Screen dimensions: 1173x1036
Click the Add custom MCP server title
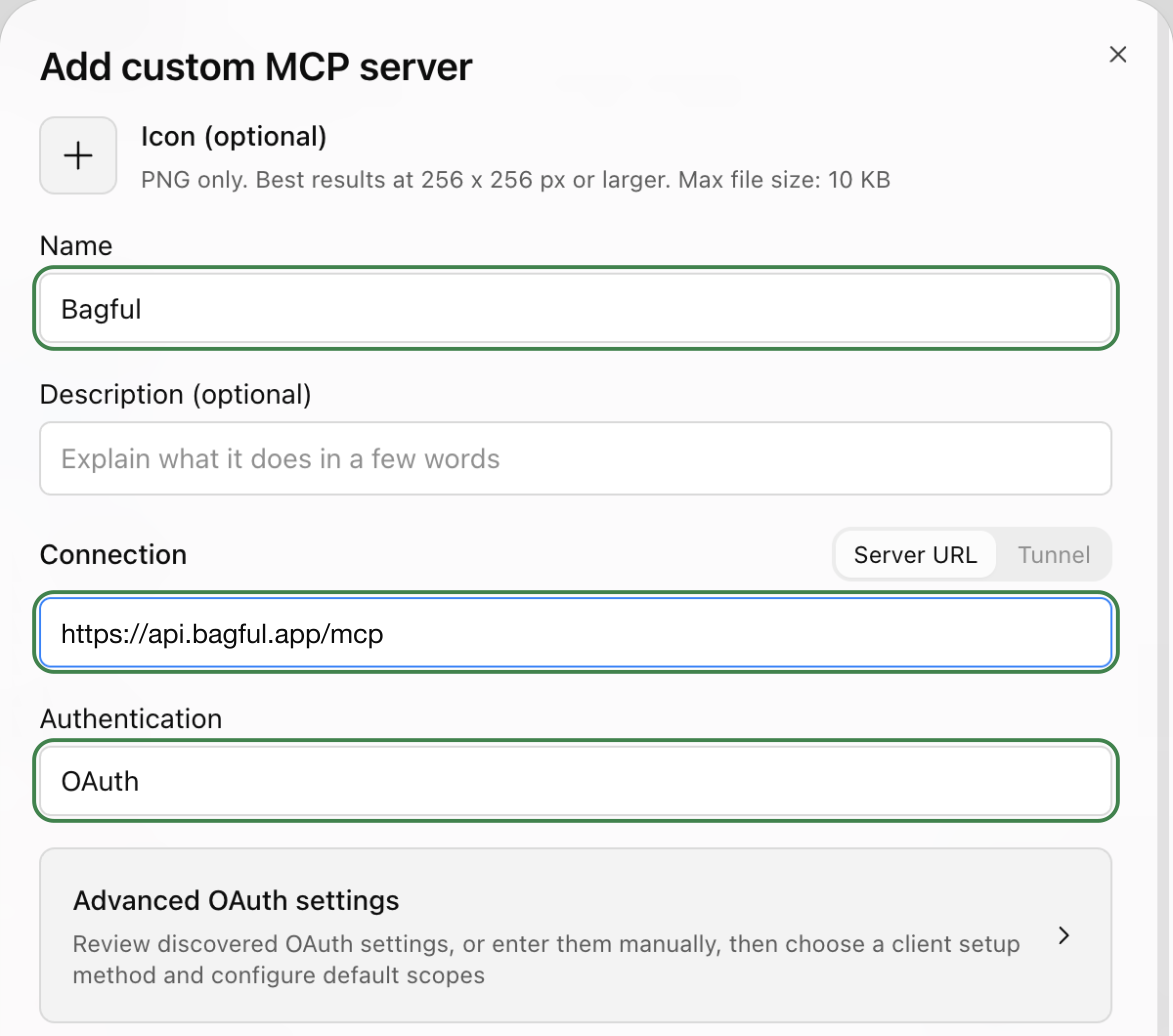(x=256, y=67)
